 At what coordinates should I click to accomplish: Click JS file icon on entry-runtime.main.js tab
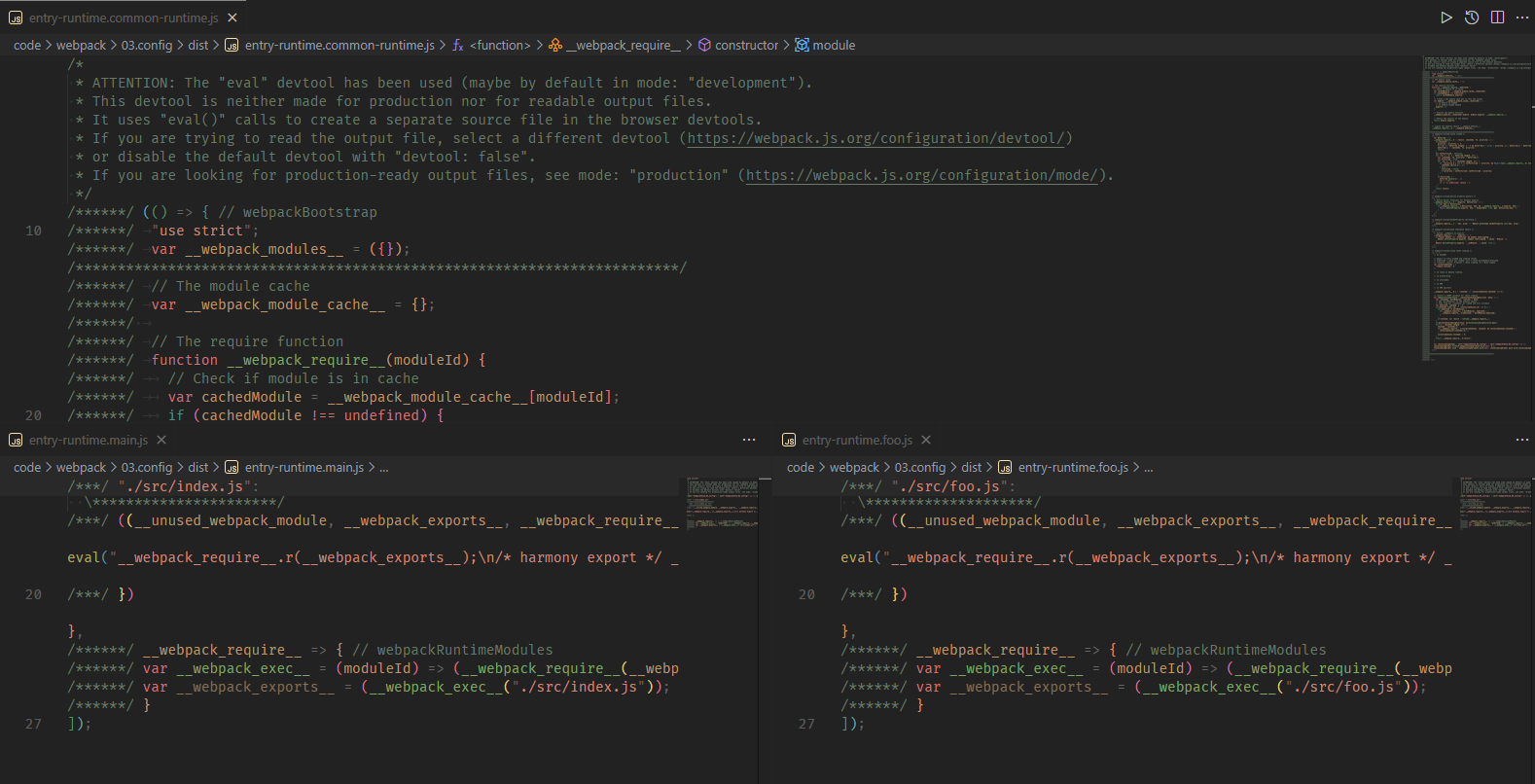tap(16, 441)
